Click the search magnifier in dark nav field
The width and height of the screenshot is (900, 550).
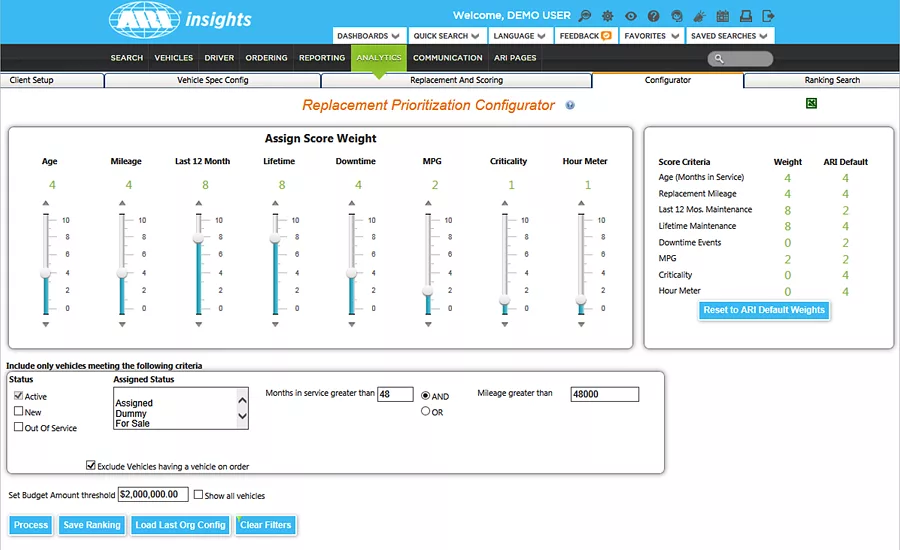point(719,59)
